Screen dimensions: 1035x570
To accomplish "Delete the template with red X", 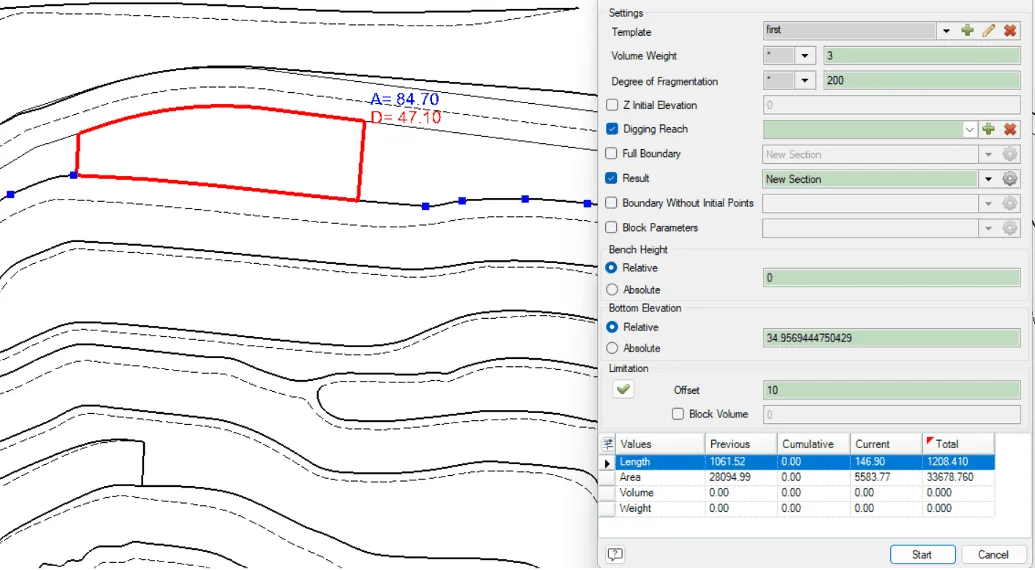I will 1009,30.
